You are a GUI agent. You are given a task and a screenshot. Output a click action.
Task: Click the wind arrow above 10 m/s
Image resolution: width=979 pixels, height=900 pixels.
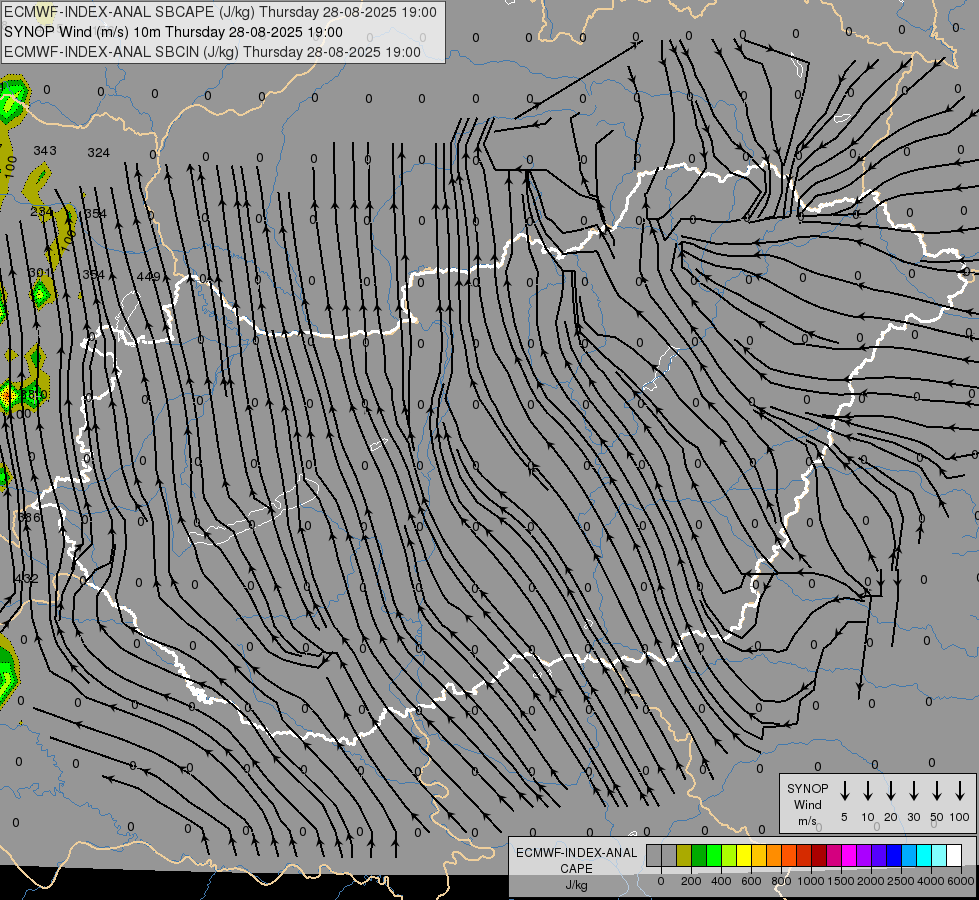pyautogui.click(x=868, y=791)
